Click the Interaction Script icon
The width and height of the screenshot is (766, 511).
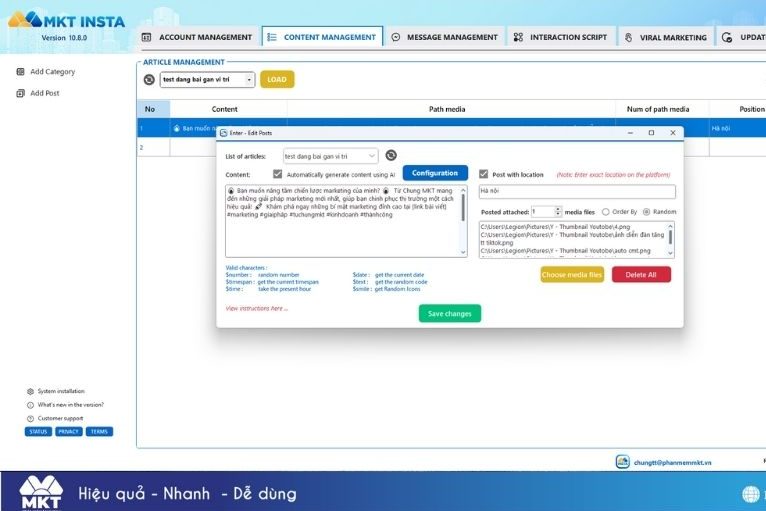pyautogui.click(x=518, y=37)
